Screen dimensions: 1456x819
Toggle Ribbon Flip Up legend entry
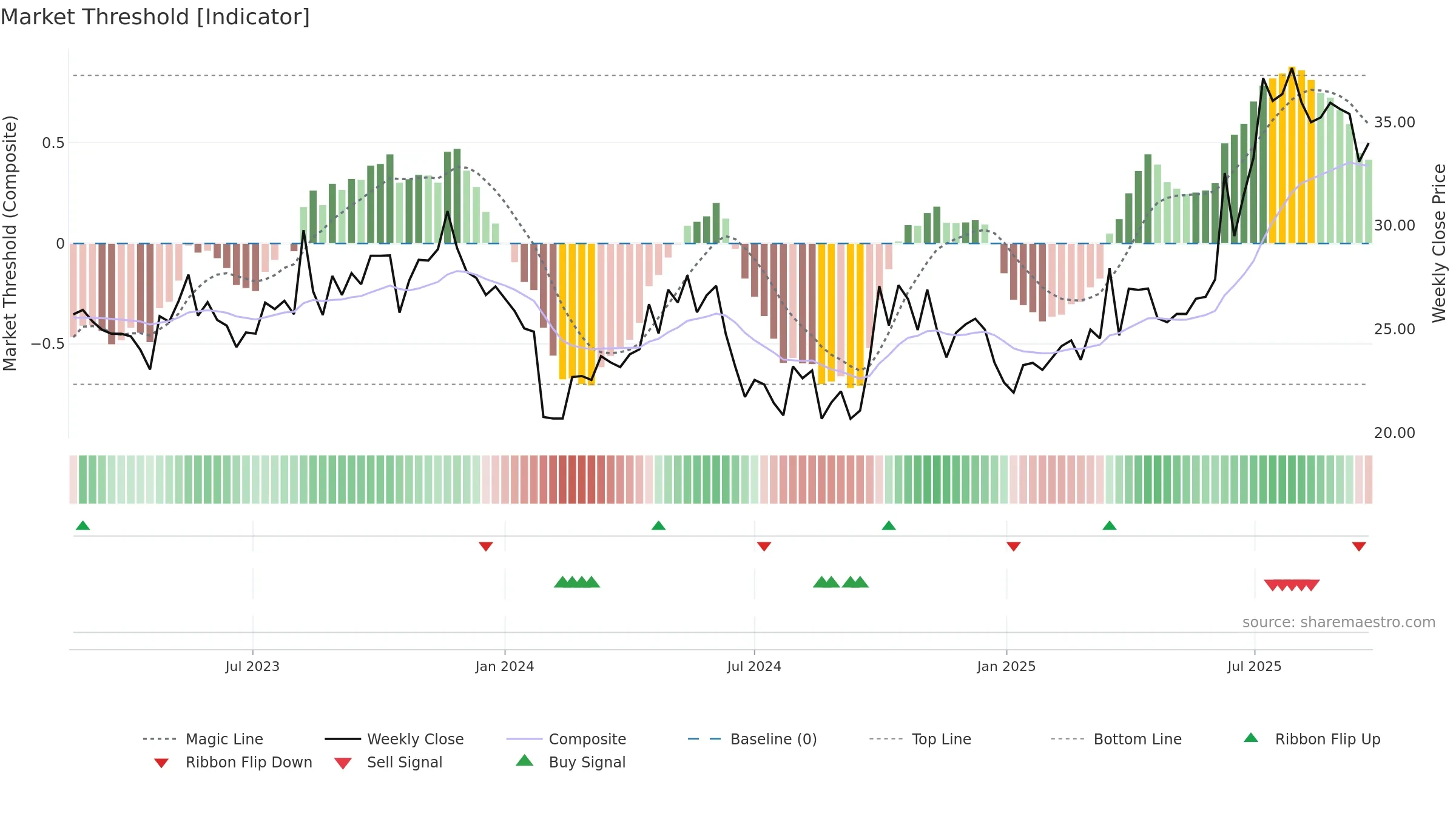(x=1312, y=739)
